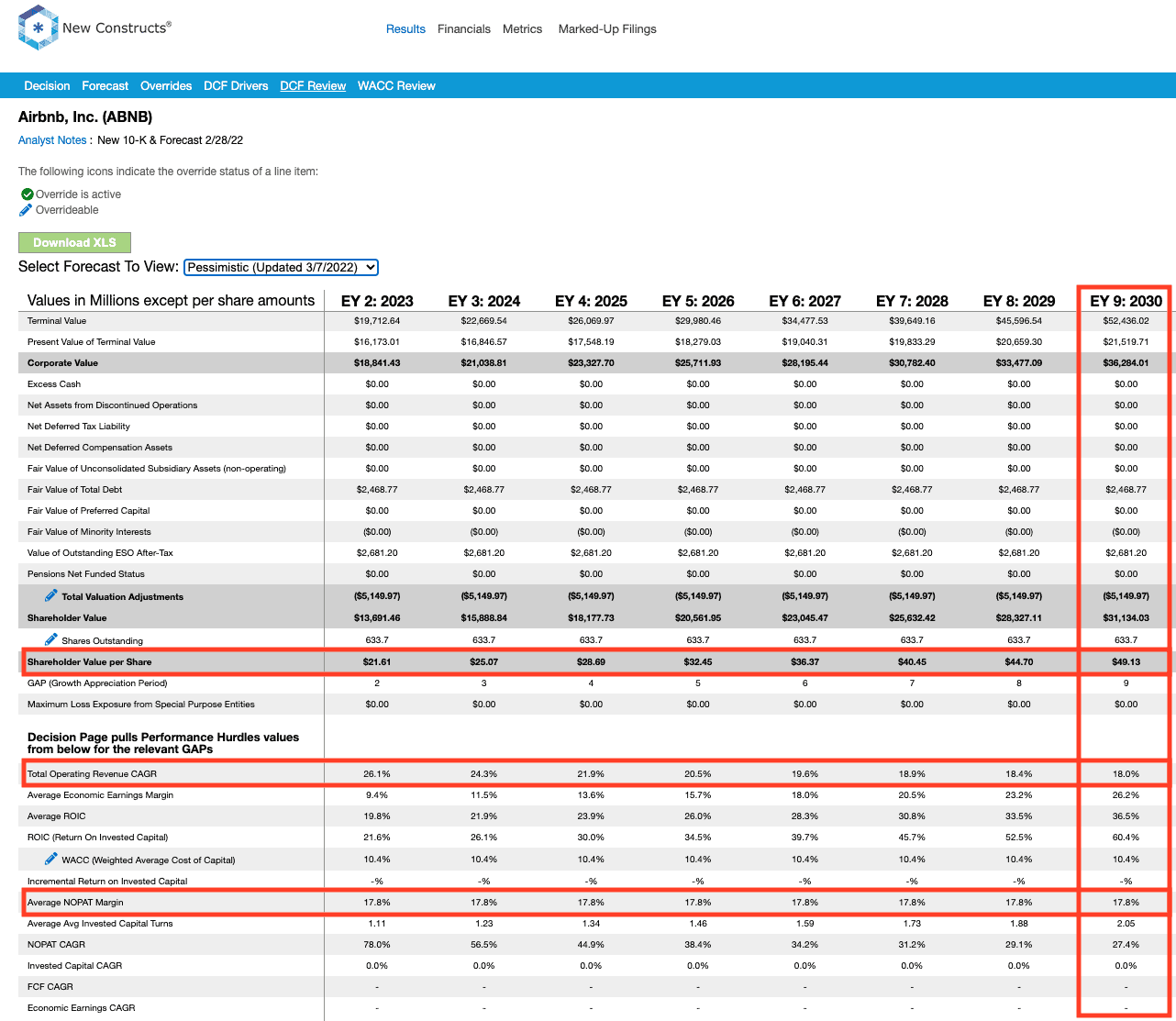Image resolution: width=1176 pixels, height=1021 pixels.
Task: Click the $49.13 per-share value for 2030
Action: pos(1126,662)
